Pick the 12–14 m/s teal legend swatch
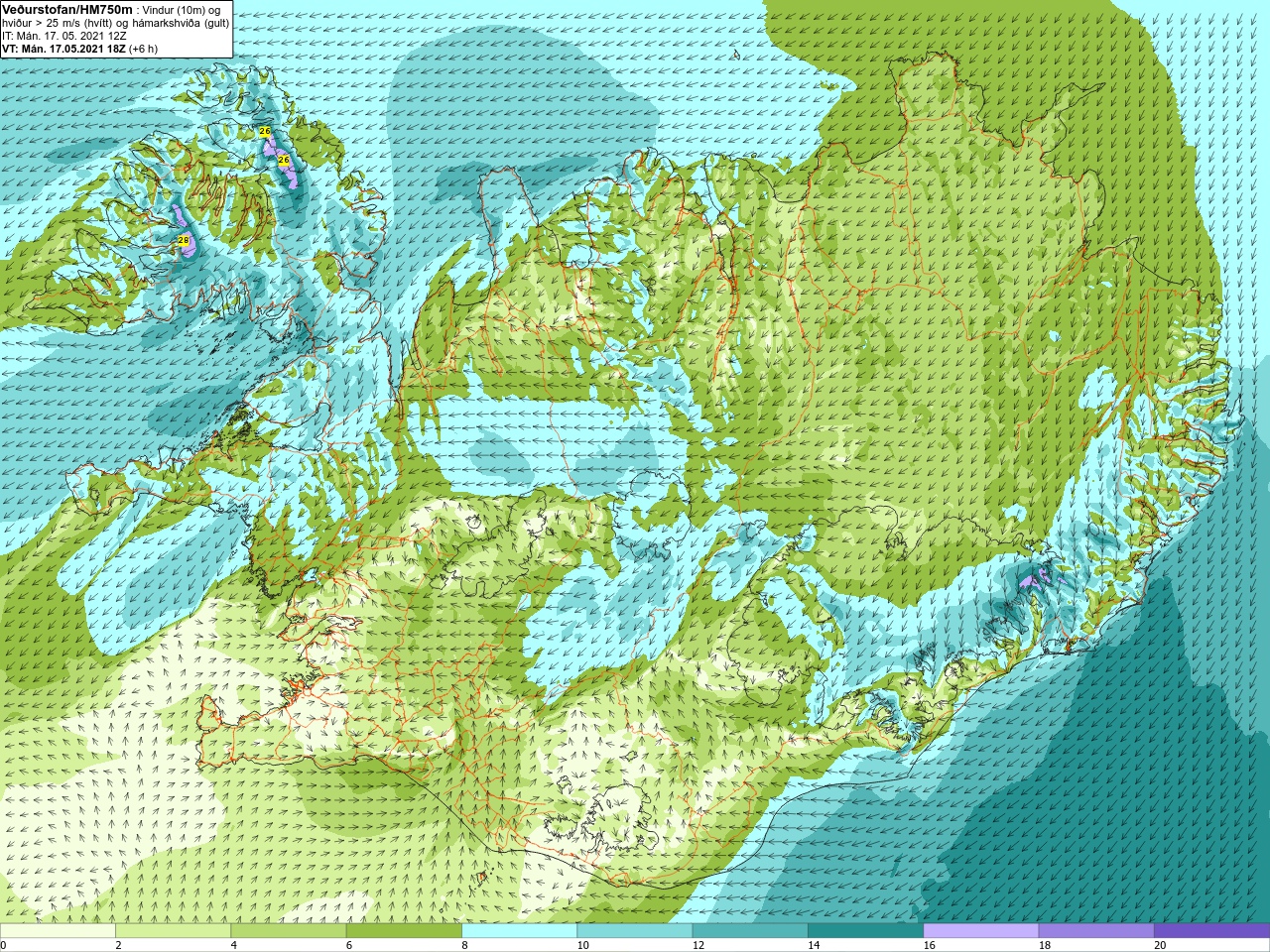Viewport: 1270px width, 952px height. (x=750, y=931)
